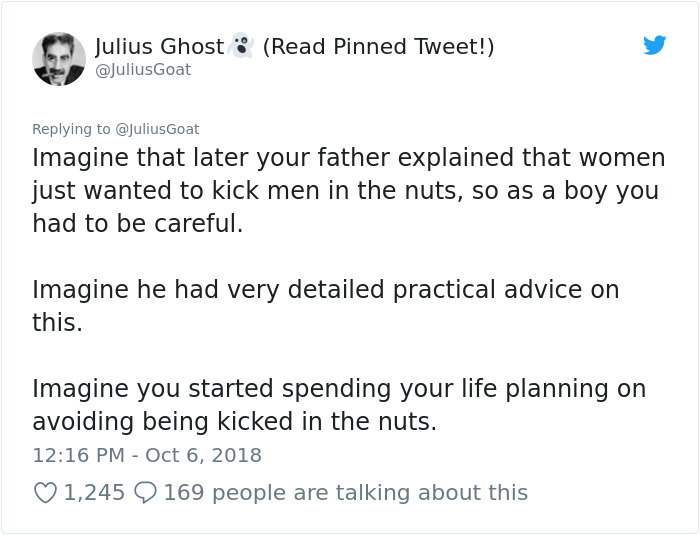Click the Twitter bird logo icon
The width and height of the screenshot is (700, 535).
click(654, 45)
